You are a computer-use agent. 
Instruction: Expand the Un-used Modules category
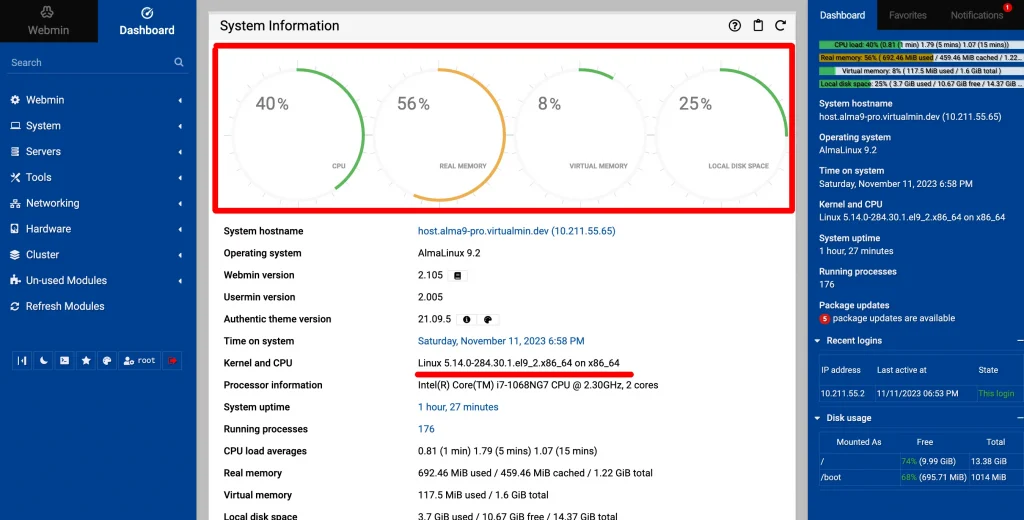click(x=97, y=280)
